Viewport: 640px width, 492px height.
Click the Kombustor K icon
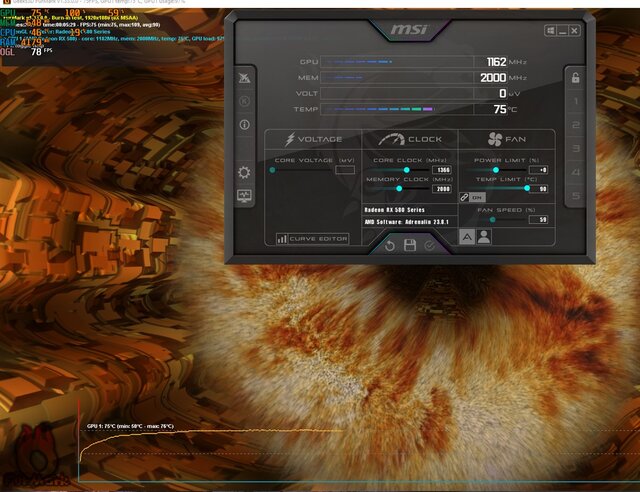click(x=243, y=101)
